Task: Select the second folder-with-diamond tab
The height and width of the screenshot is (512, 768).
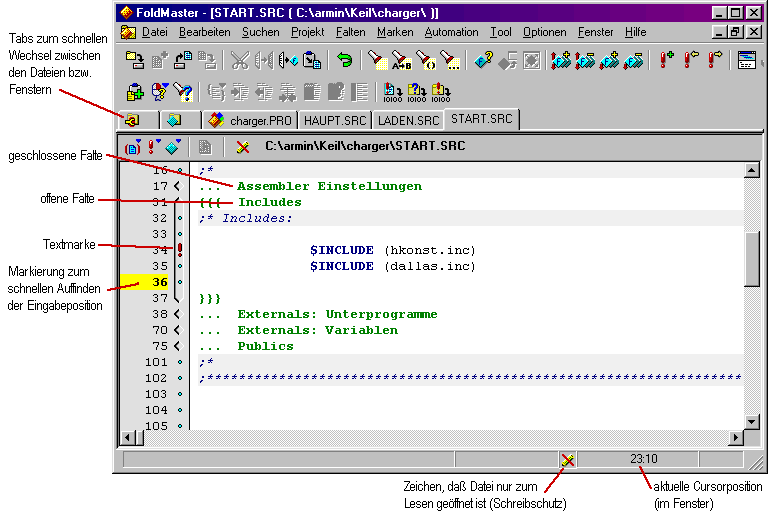Action: pyautogui.click(x=180, y=121)
